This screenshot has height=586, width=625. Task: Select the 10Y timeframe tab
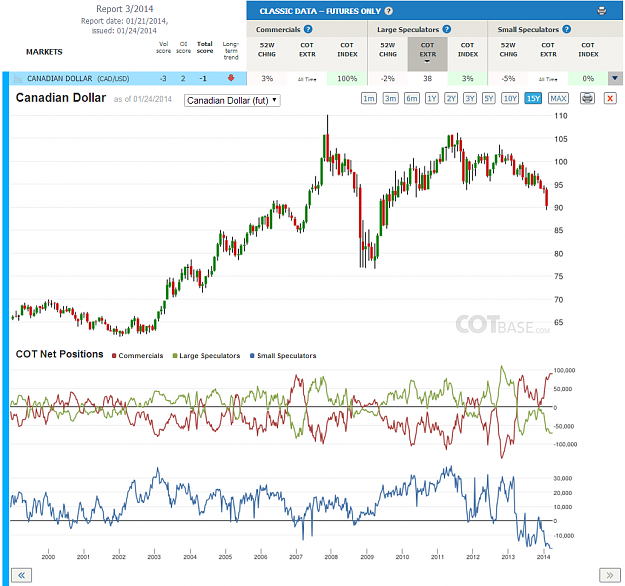pos(510,98)
